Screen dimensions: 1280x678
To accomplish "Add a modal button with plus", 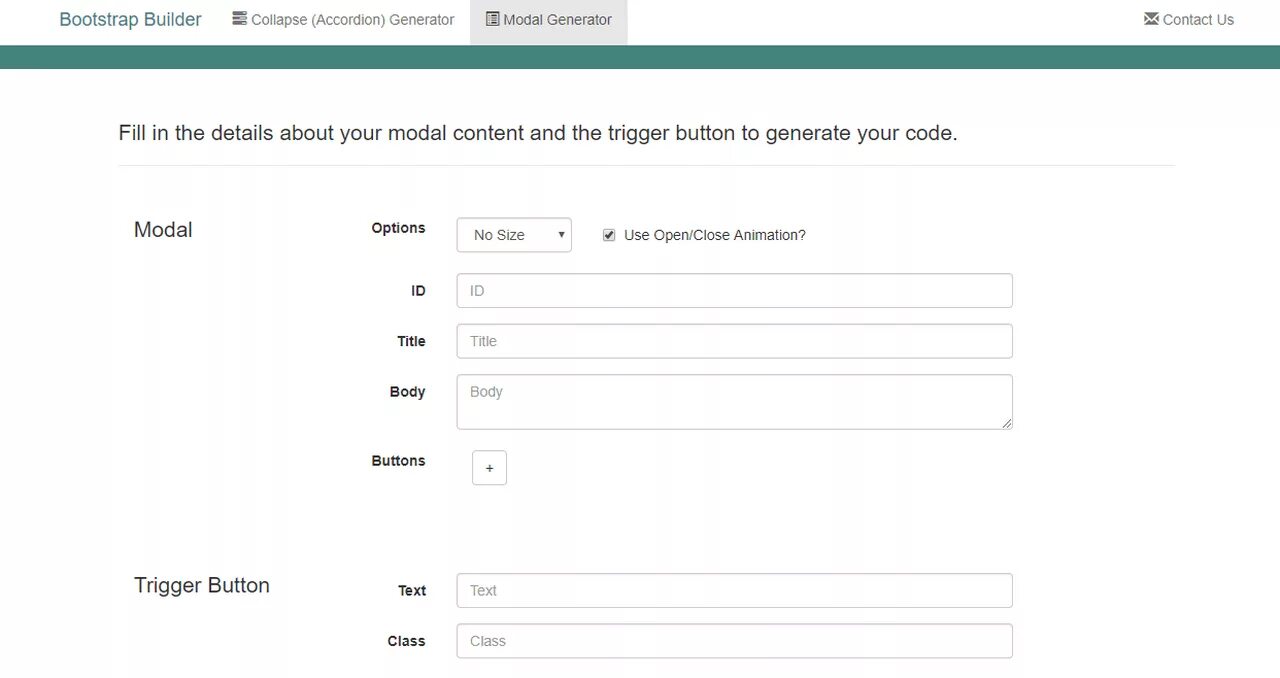I will [x=489, y=468].
